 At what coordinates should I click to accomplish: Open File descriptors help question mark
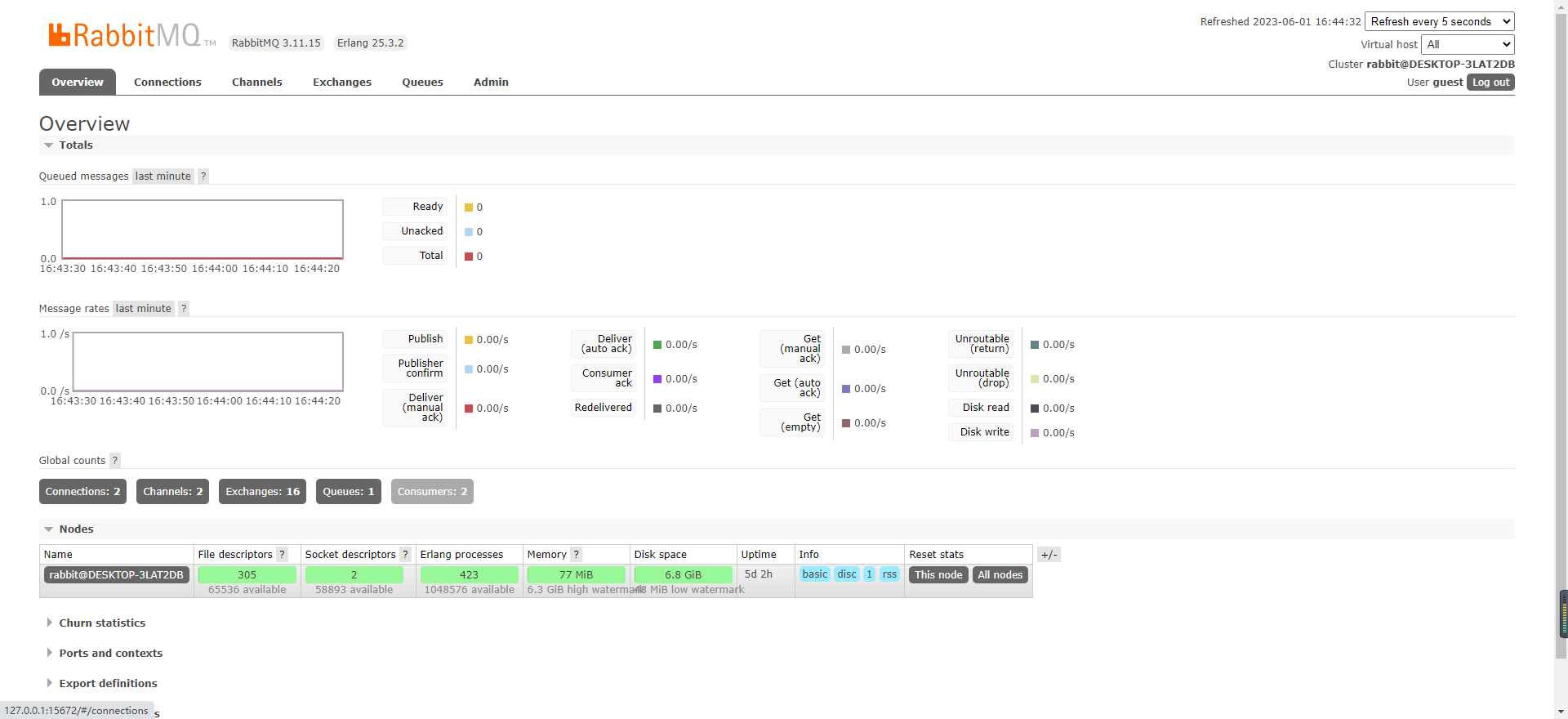283,555
